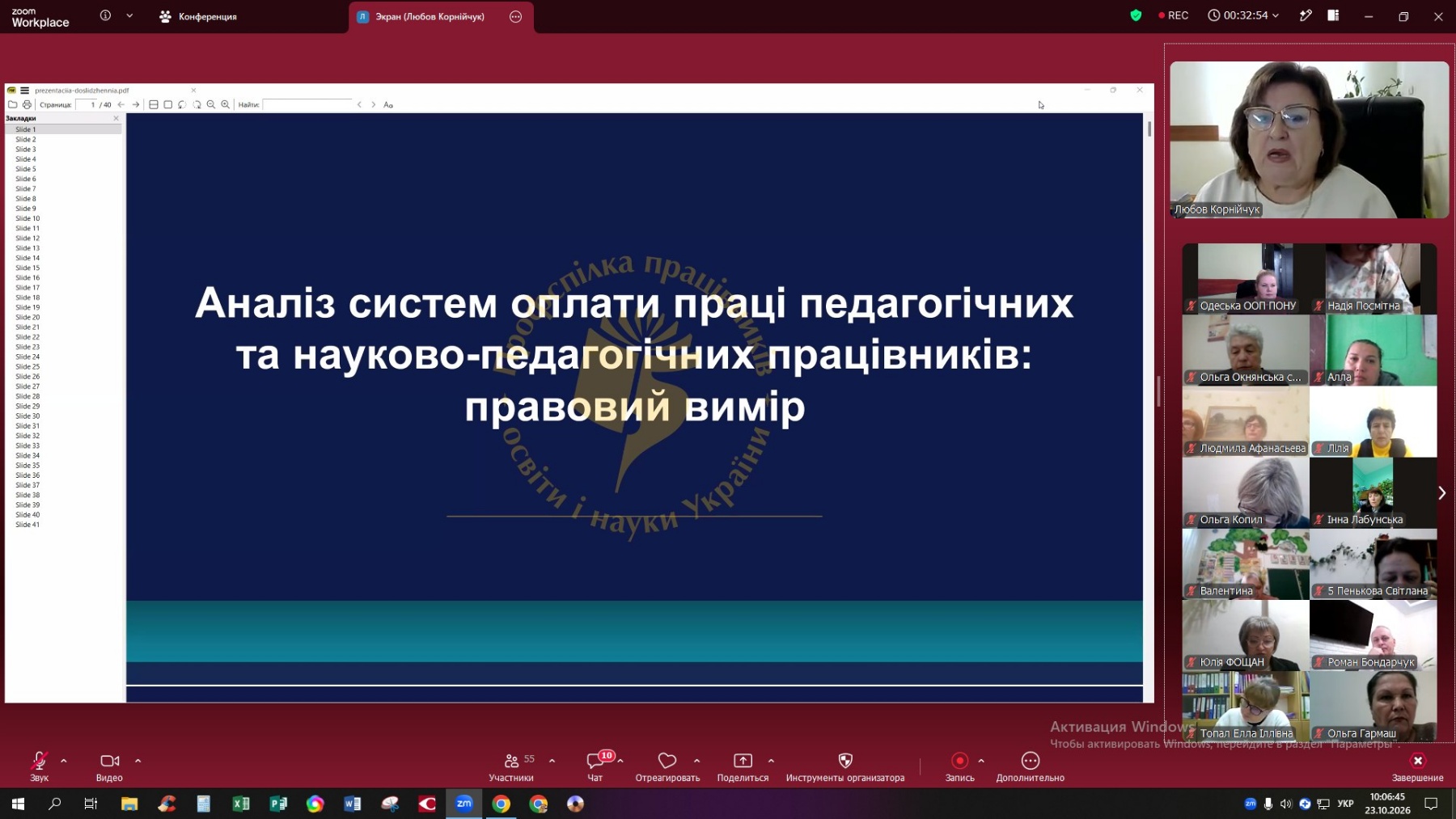The width and height of the screenshot is (1456, 819).
Task: Open a file in the PDF viewer
Action: point(12,104)
